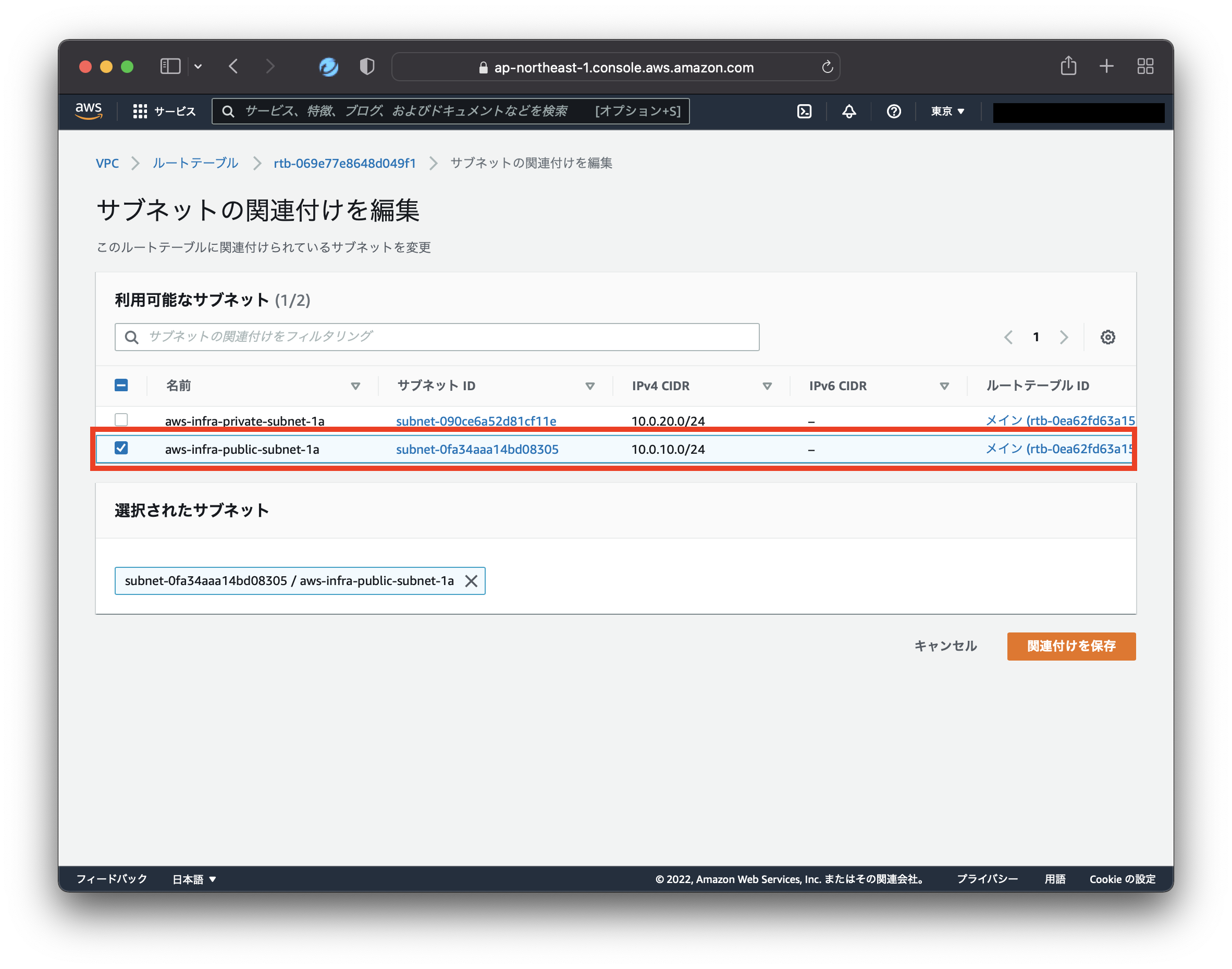Open table preferences gear icon
The height and width of the screenshot is (969, 1232).
click(x=1107, y=337)
